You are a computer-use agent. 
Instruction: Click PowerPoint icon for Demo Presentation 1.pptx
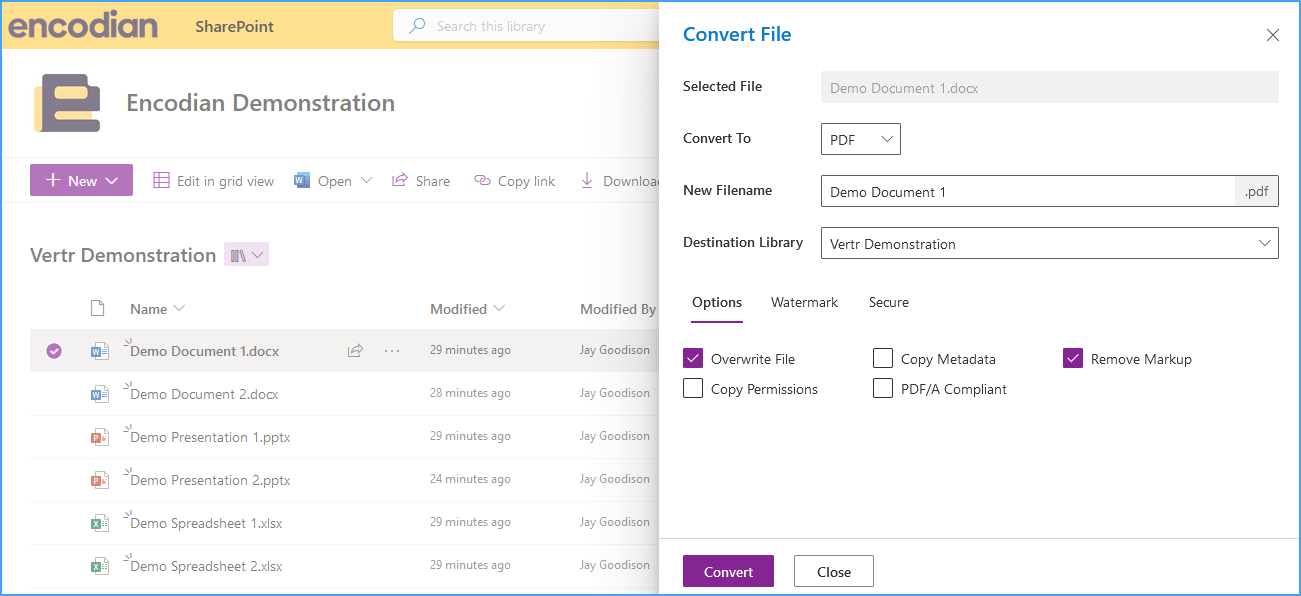[99, 437]
